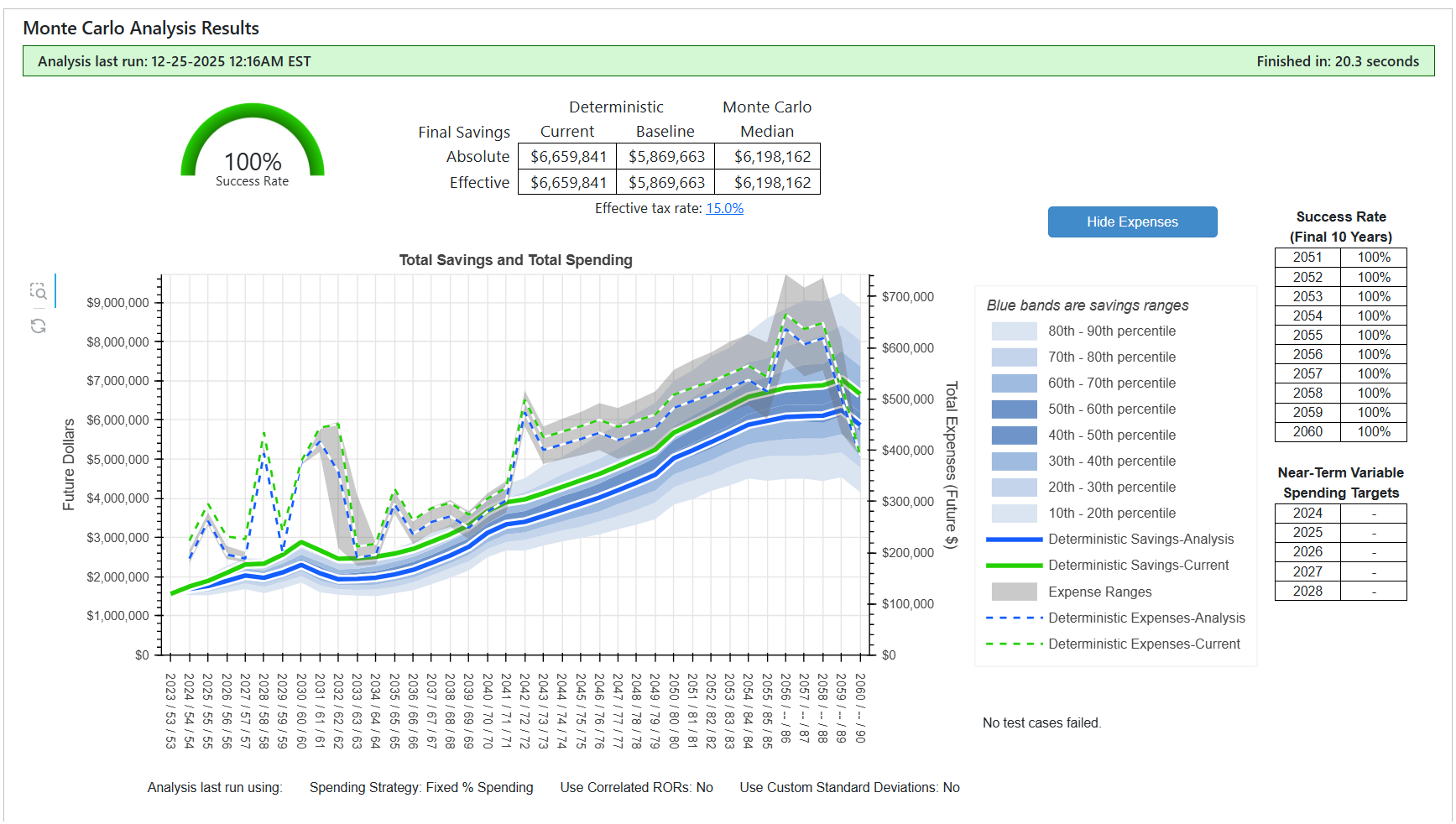Click the gray Expense Ranges legend box
This screenshot has width=1456, height=824.
(x=1014, y=592)
